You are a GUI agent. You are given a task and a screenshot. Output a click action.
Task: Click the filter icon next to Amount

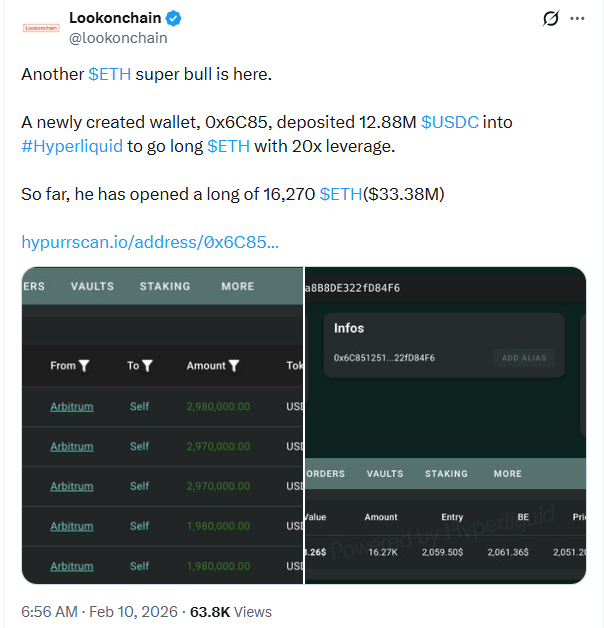point(234,366)
